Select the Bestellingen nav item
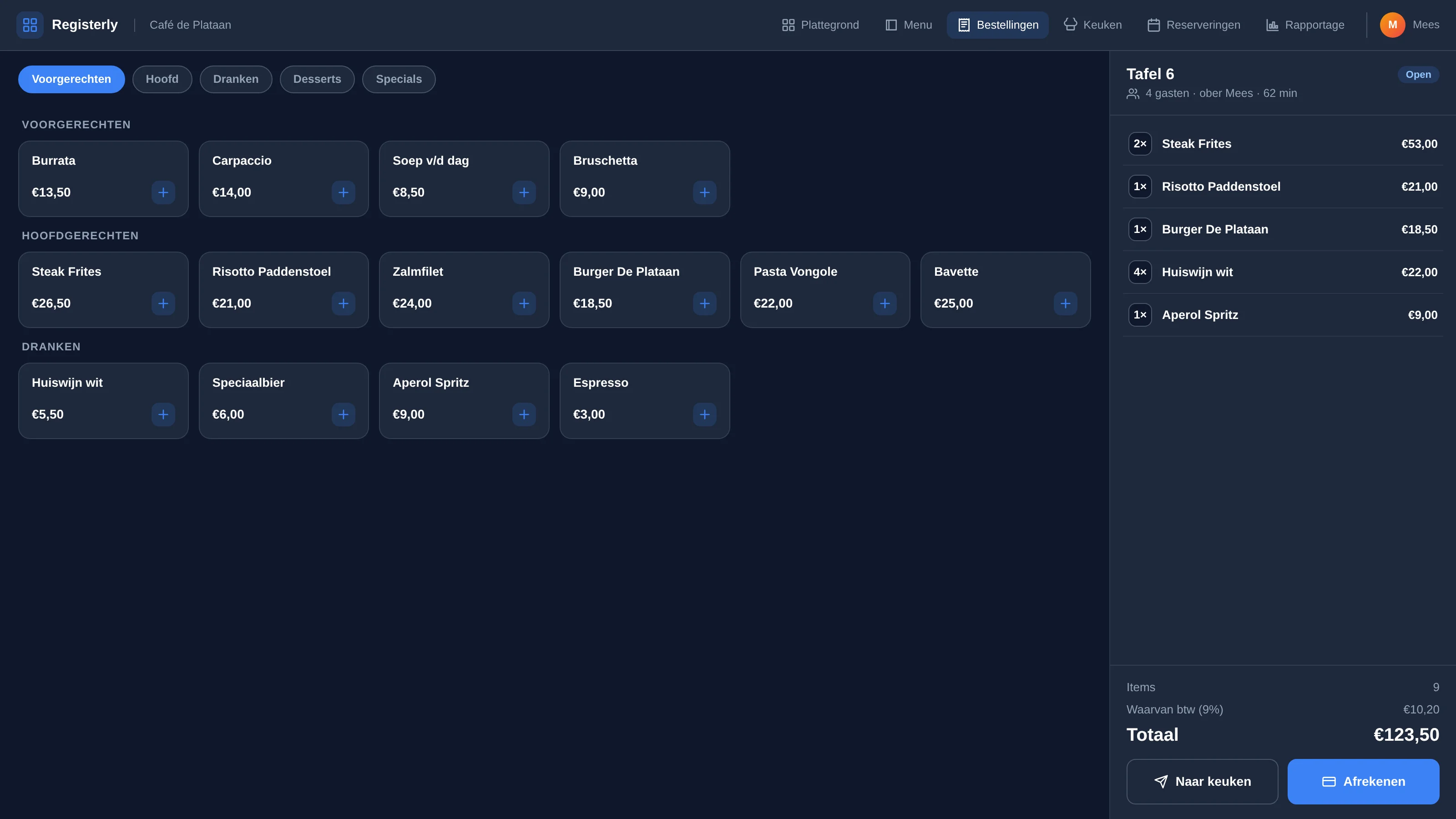Image resolution: width=1456 pixels, height=819 pixels. point(998,25)
